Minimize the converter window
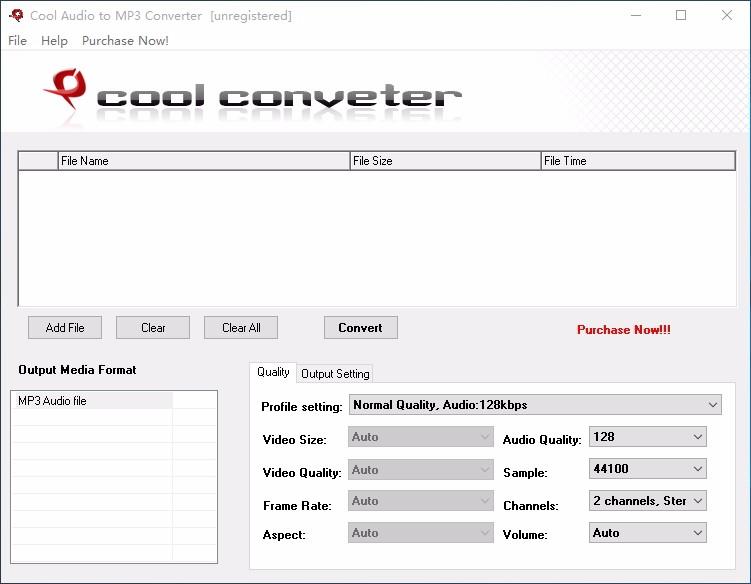The width and height of the screenshot is (751, 584). pyautogui.click(x=636, y=15)
